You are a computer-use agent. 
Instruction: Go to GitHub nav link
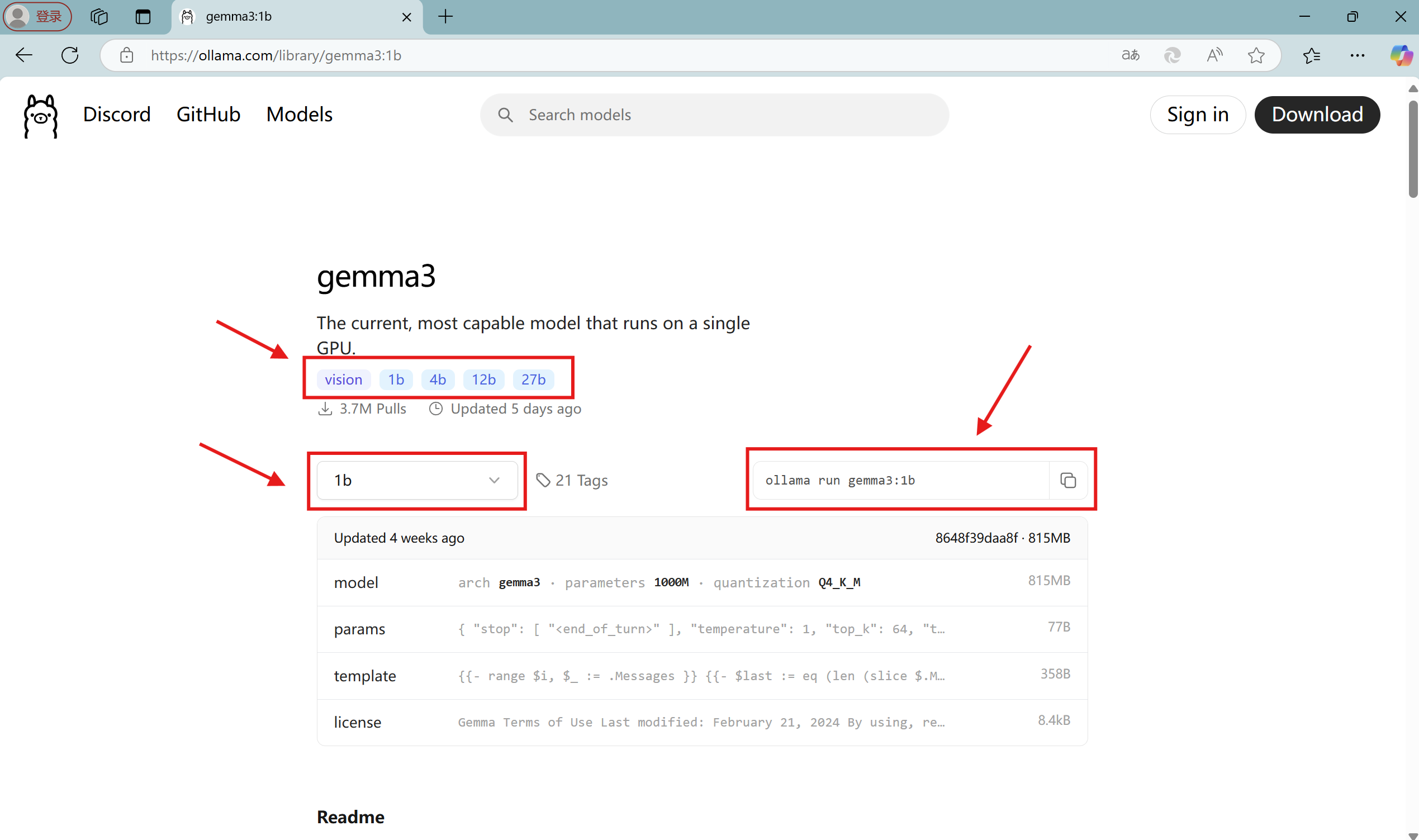208,115
